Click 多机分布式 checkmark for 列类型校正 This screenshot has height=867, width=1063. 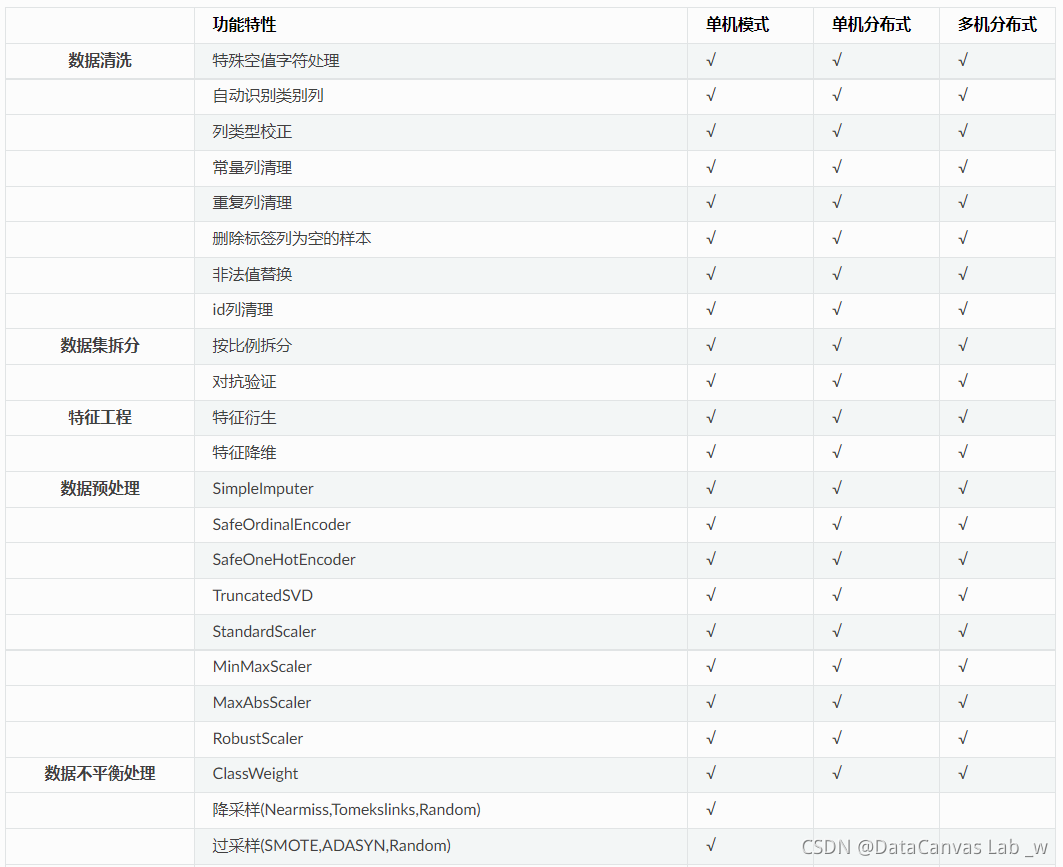click(x=963, y=132)
